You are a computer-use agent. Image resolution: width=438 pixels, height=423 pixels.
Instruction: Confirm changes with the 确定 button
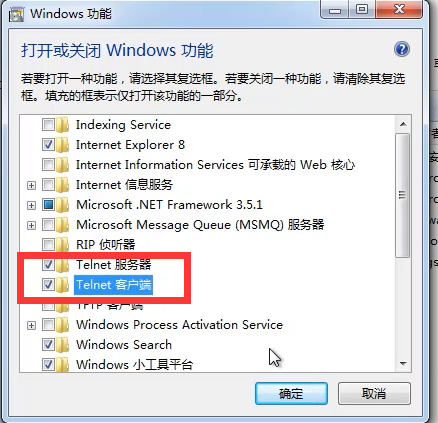[291, 394]
